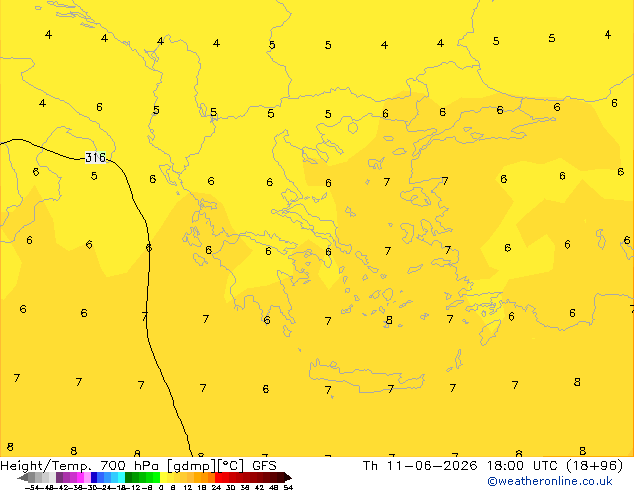Click the 54 value under the legend
Image resolution: width=634 pixels, height=490 pixels.
(x=288, y=488)
